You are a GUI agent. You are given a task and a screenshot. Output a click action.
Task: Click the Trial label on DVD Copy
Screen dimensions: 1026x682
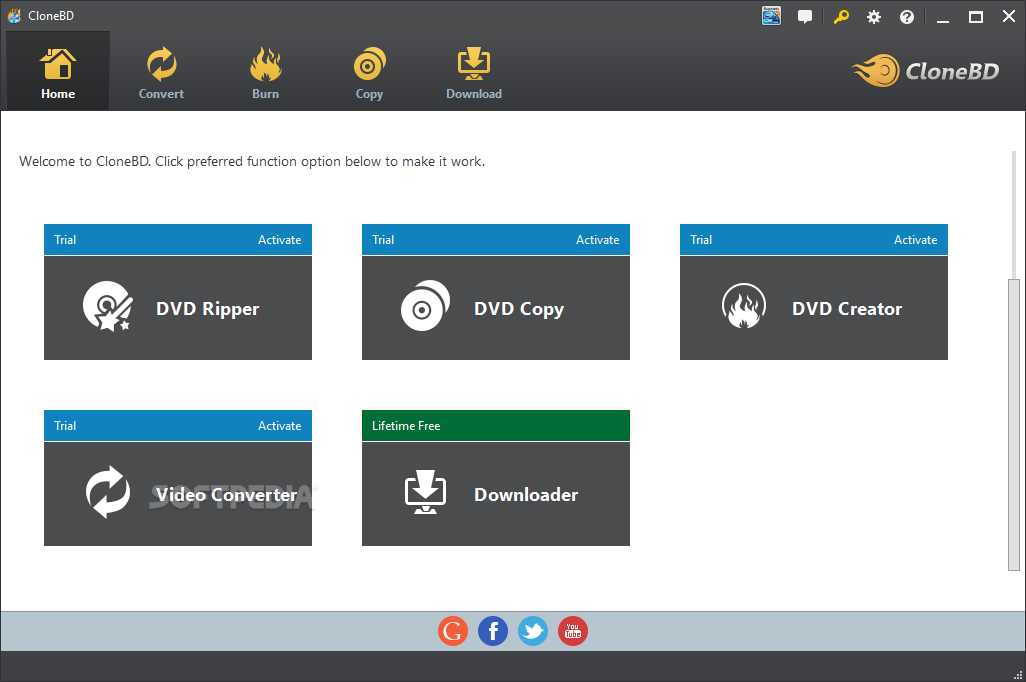(x=383, y=240)
